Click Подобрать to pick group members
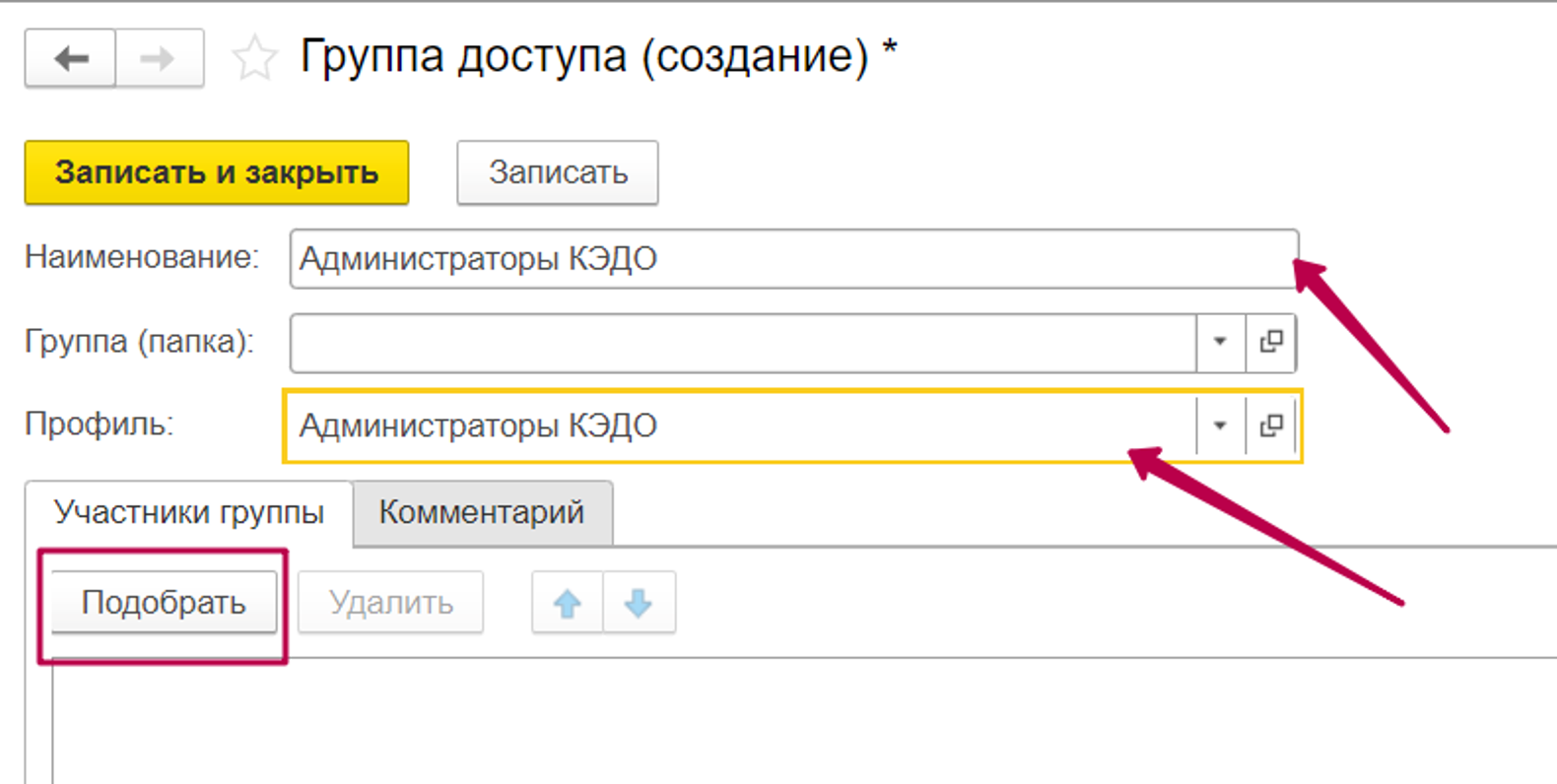This screenshot has height=784, width=1557. 164,603
